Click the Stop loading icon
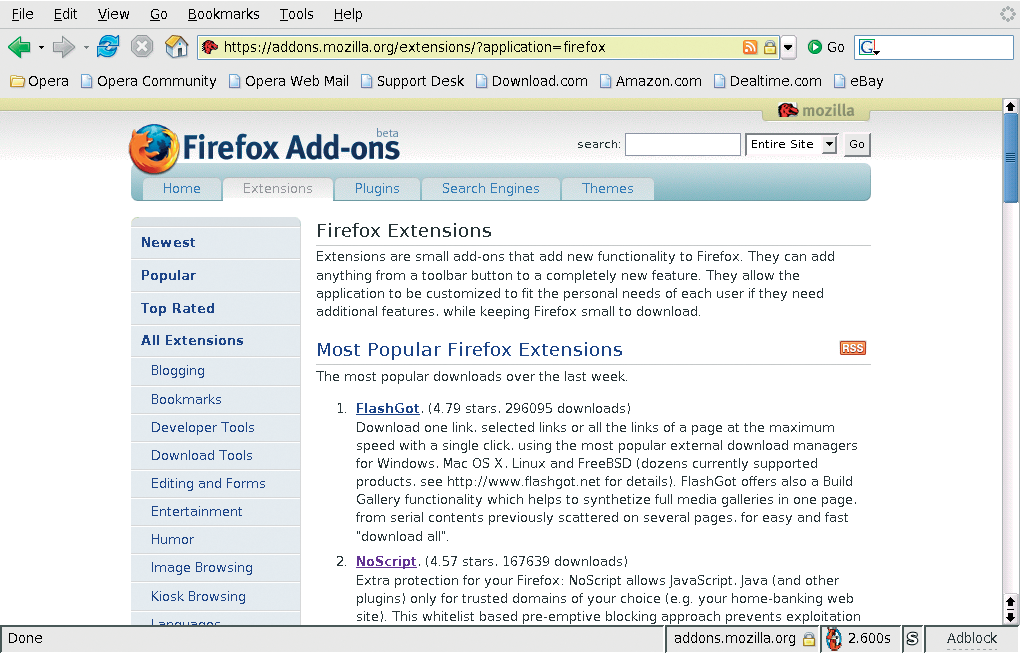This screenshot has height=654, width=1020. [142, 47]
